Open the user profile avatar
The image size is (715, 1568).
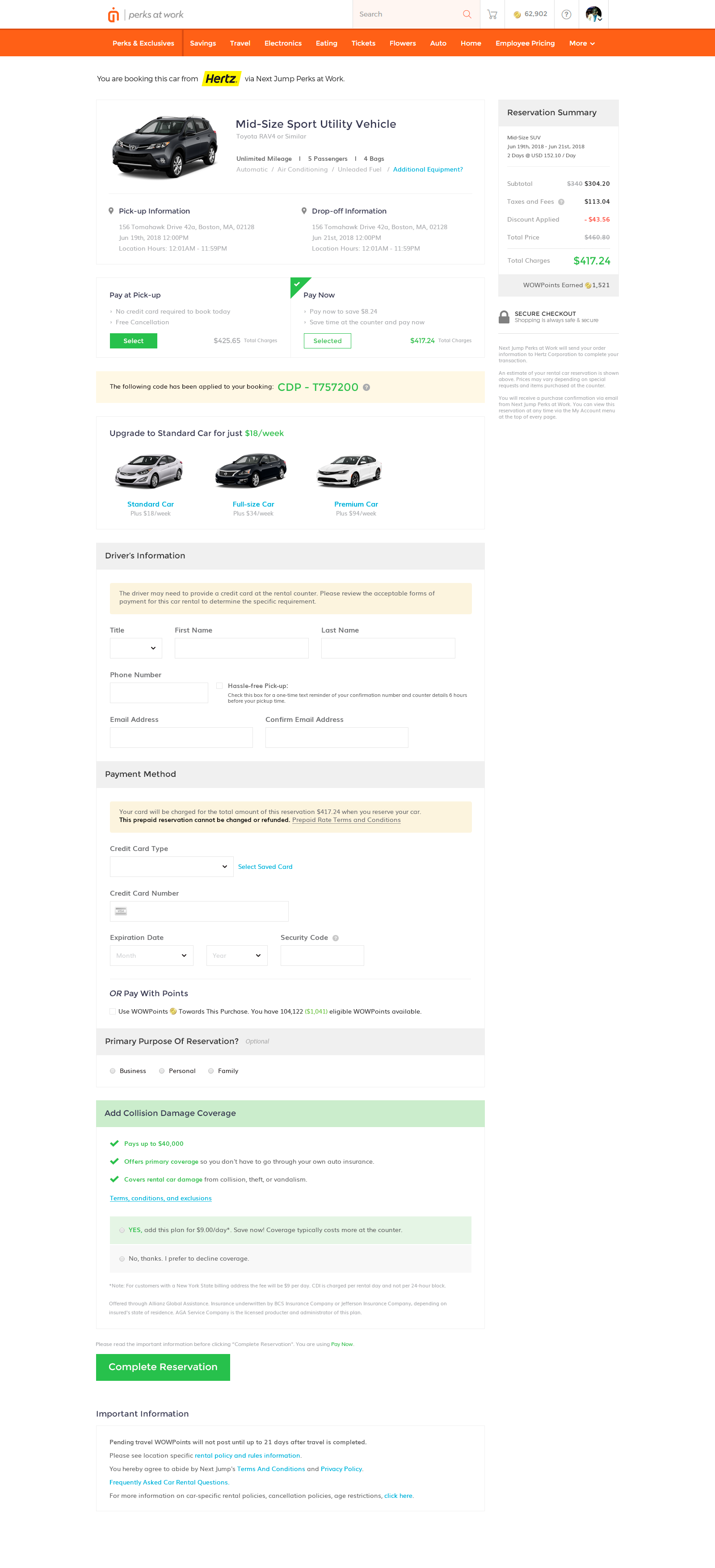[x=593, y=14]
